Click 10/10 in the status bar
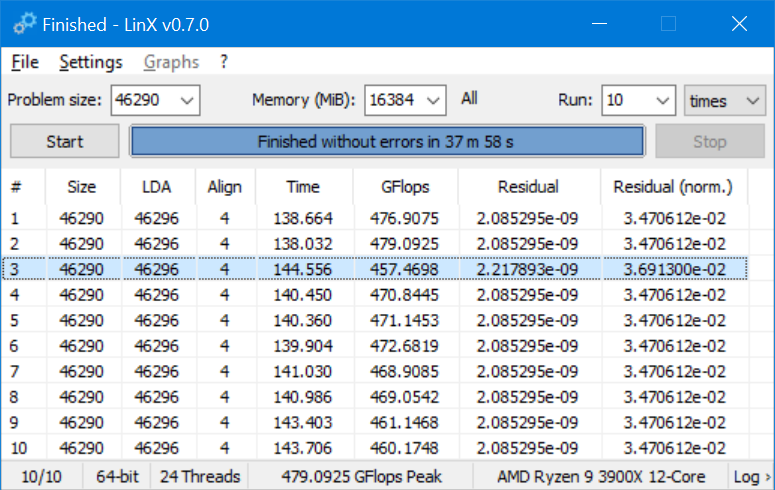Viewport: 775px width, 490px height. click(x=42, y=477)
